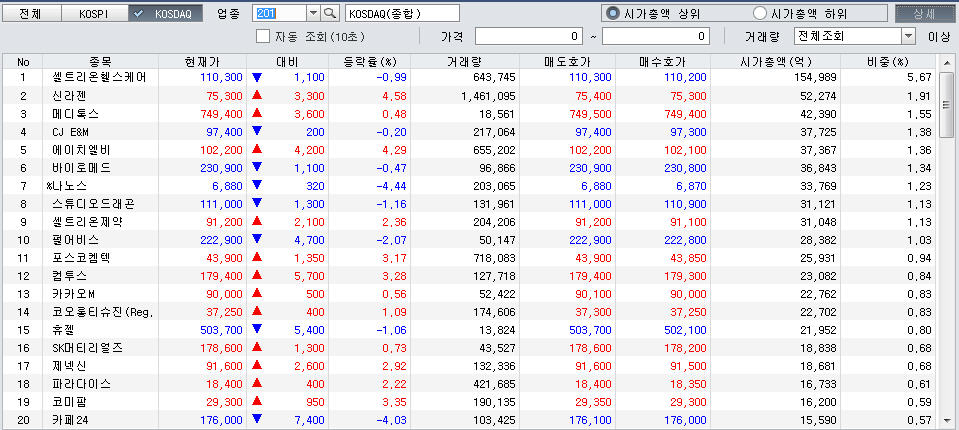
Task: Click the KOSDAQ(종합) sector name field
Action: click(401, 13)
